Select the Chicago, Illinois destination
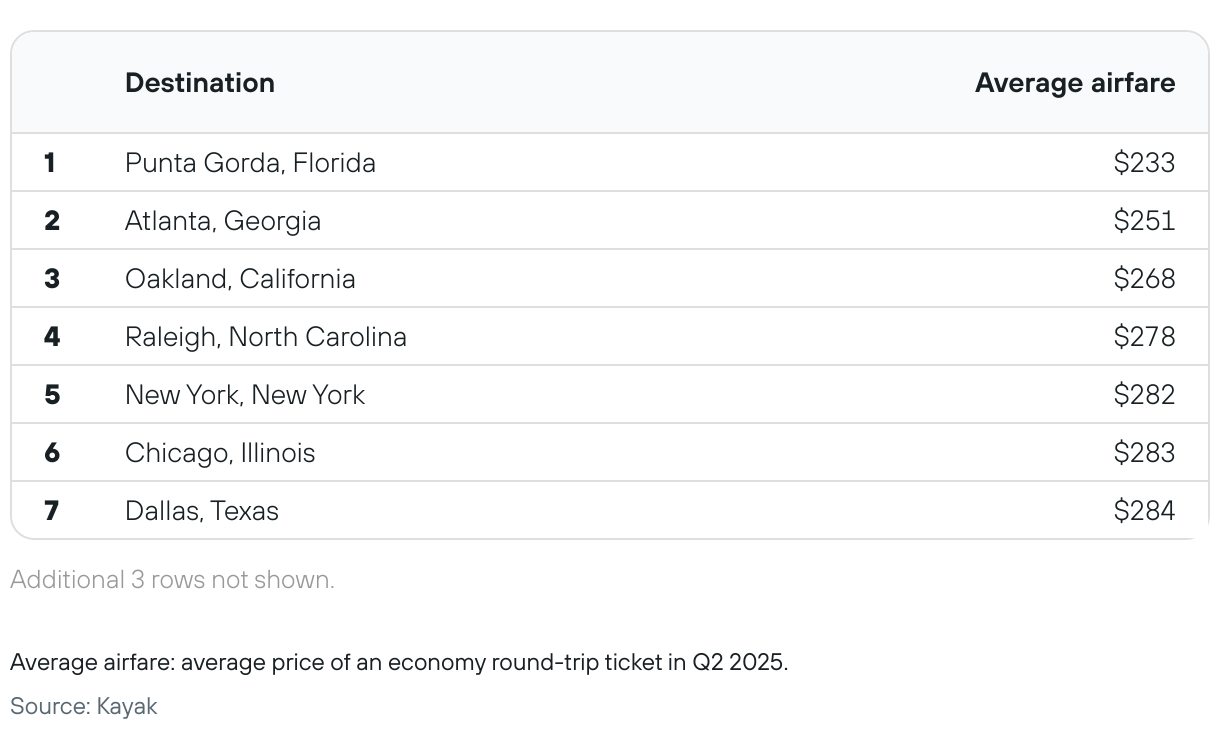This screenshot has width=1220, height=734. 220,453
